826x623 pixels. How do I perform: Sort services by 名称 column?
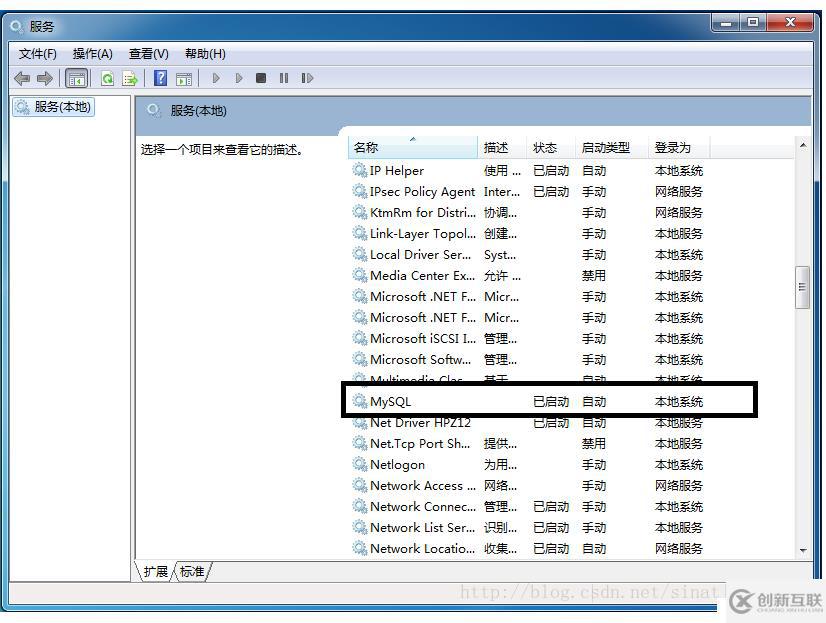[365, 147]
